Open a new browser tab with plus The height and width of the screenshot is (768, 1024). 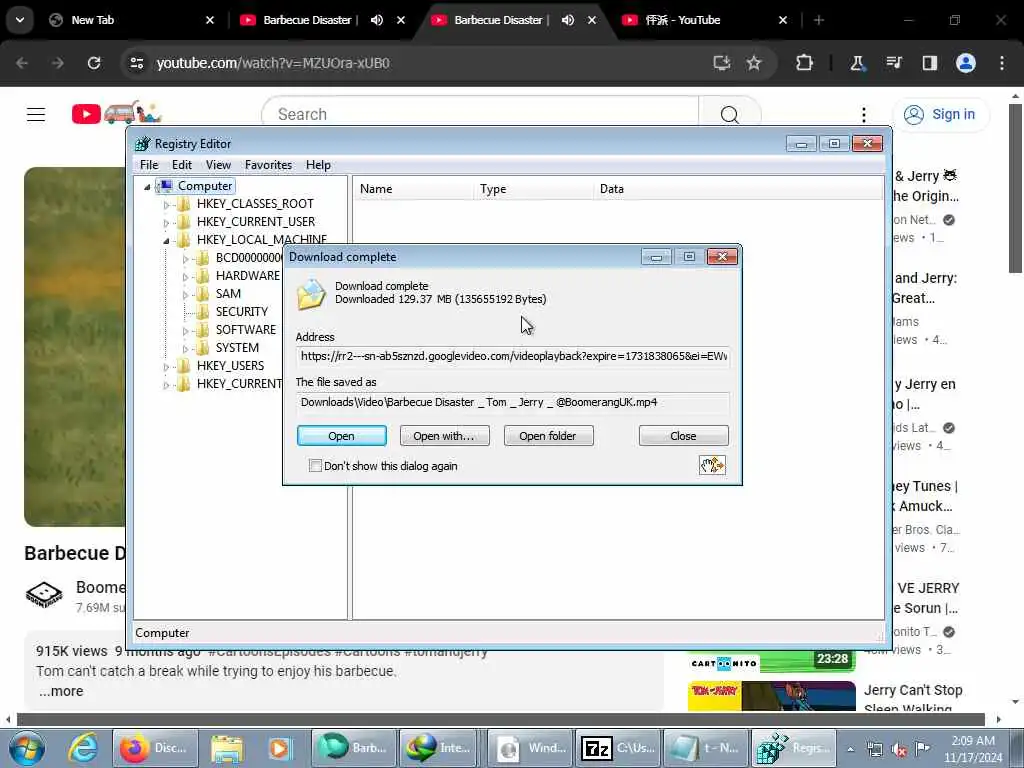(x=819, y=20)
